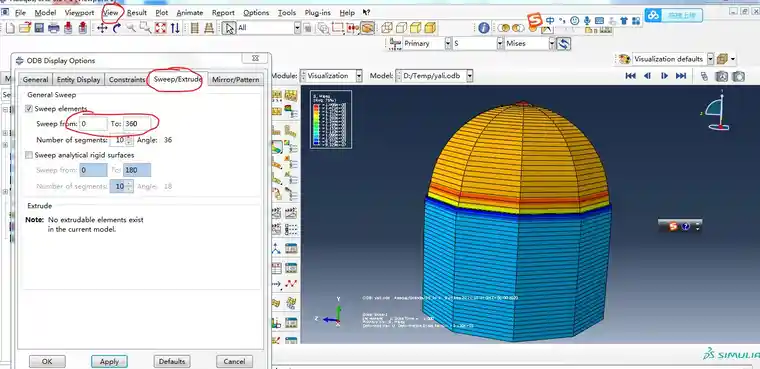760x369 pixels.
Task: Select the Rotate view tool
Action: coord(116,28)
